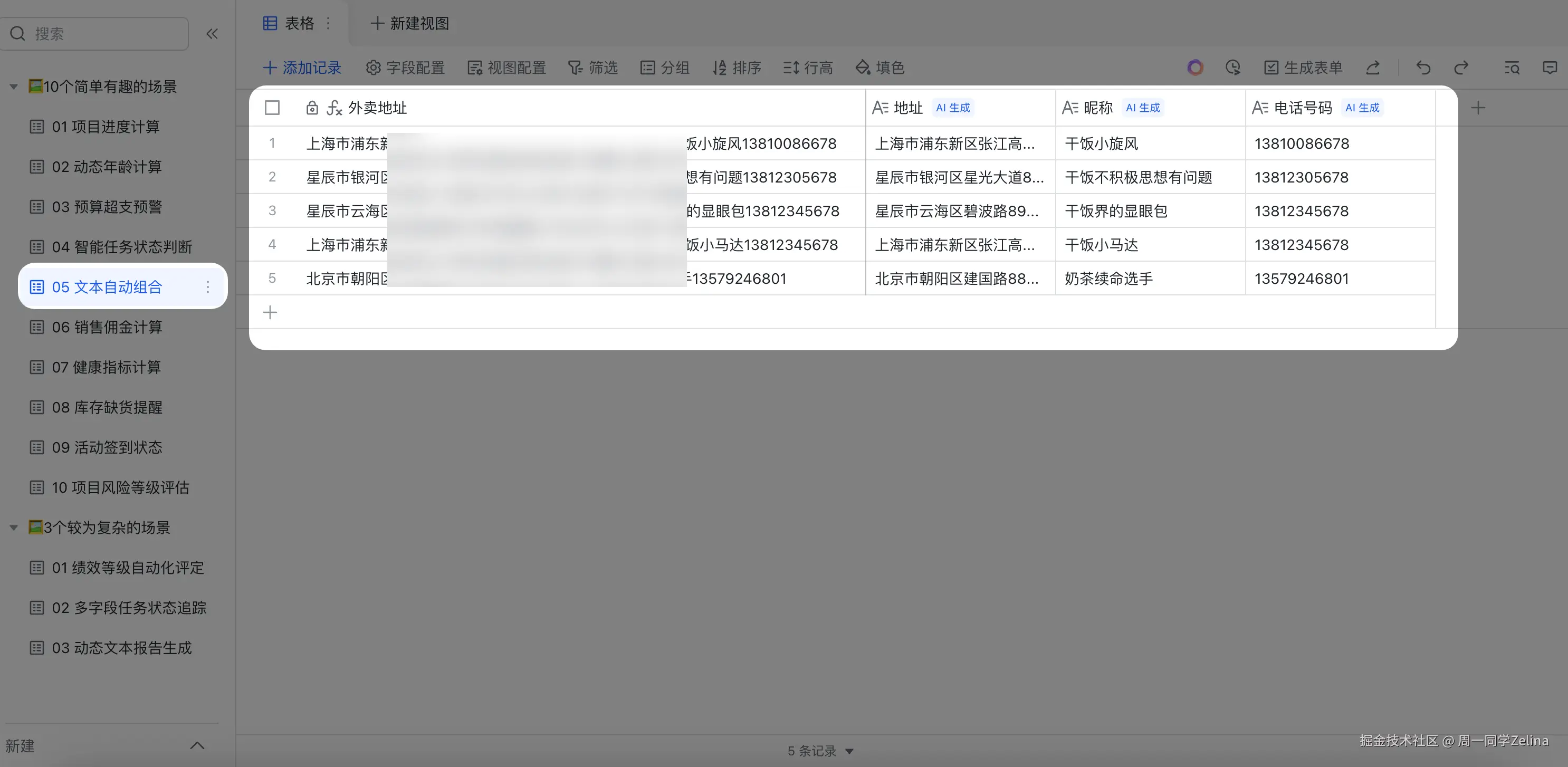Select cell 干饭不积极思想有问题

(1150, 177)
